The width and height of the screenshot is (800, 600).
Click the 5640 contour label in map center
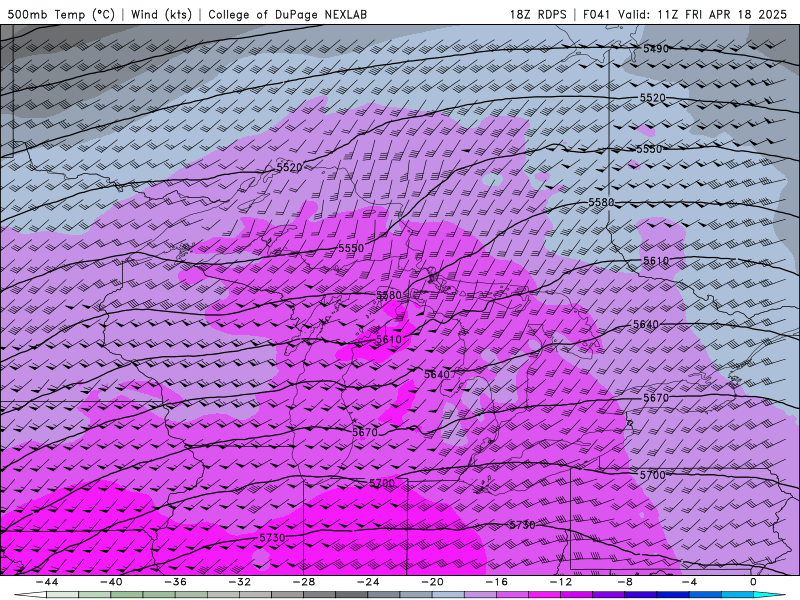[x=437, y=374]
